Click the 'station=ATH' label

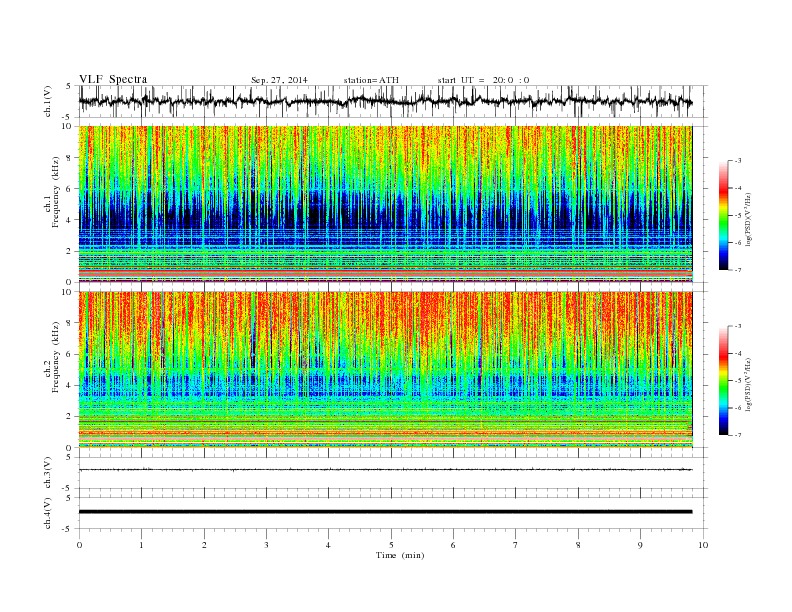pyautogui.click(x=371, y=80)
